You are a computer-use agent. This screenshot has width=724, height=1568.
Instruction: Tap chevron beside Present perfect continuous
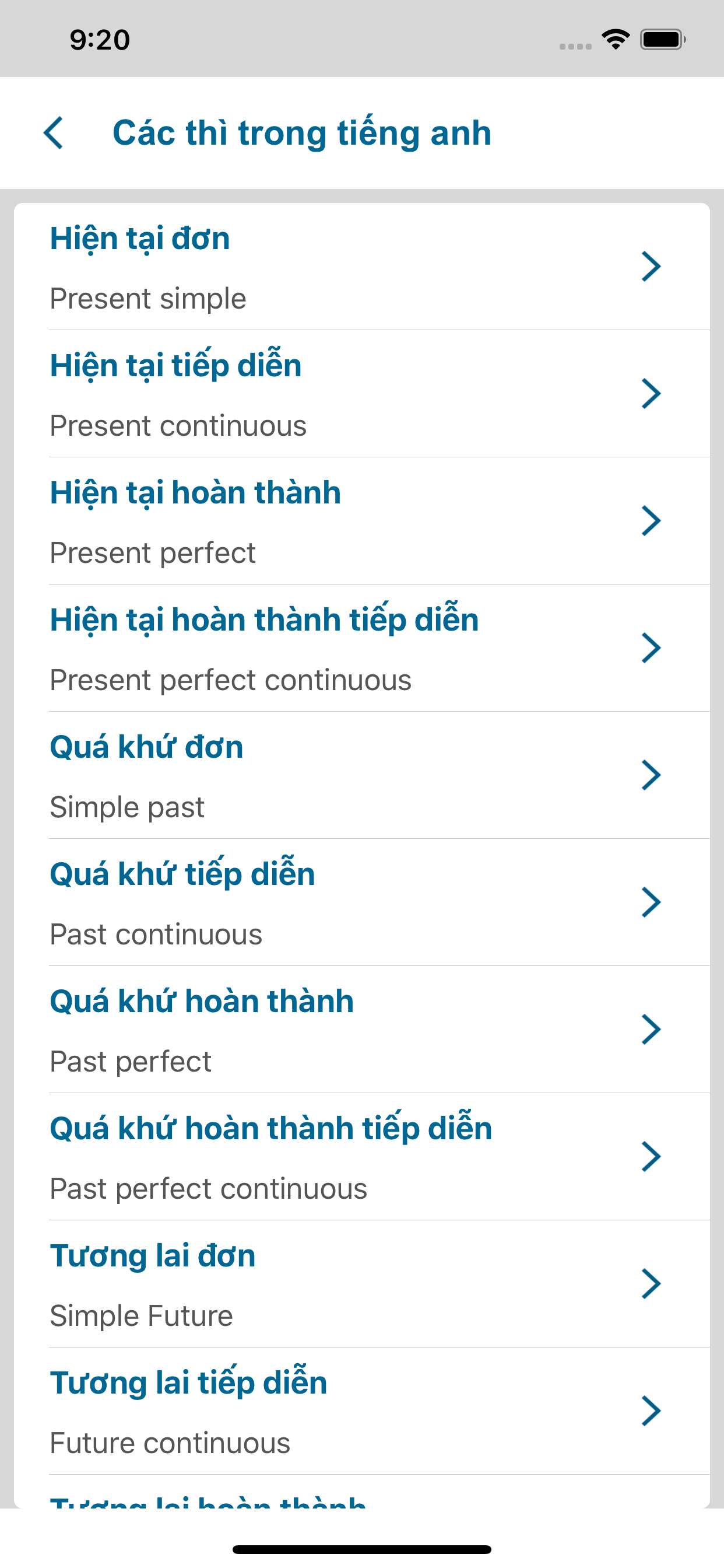pos(651,648)
